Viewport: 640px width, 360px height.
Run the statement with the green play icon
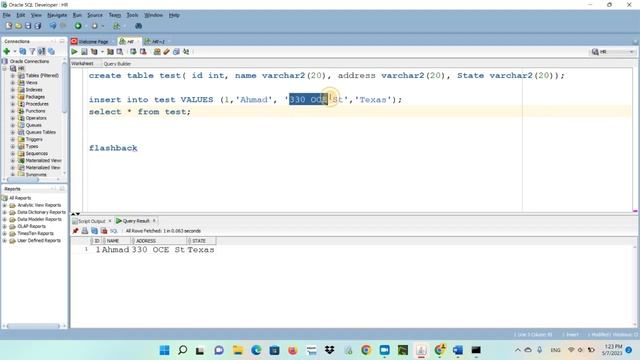74,52
